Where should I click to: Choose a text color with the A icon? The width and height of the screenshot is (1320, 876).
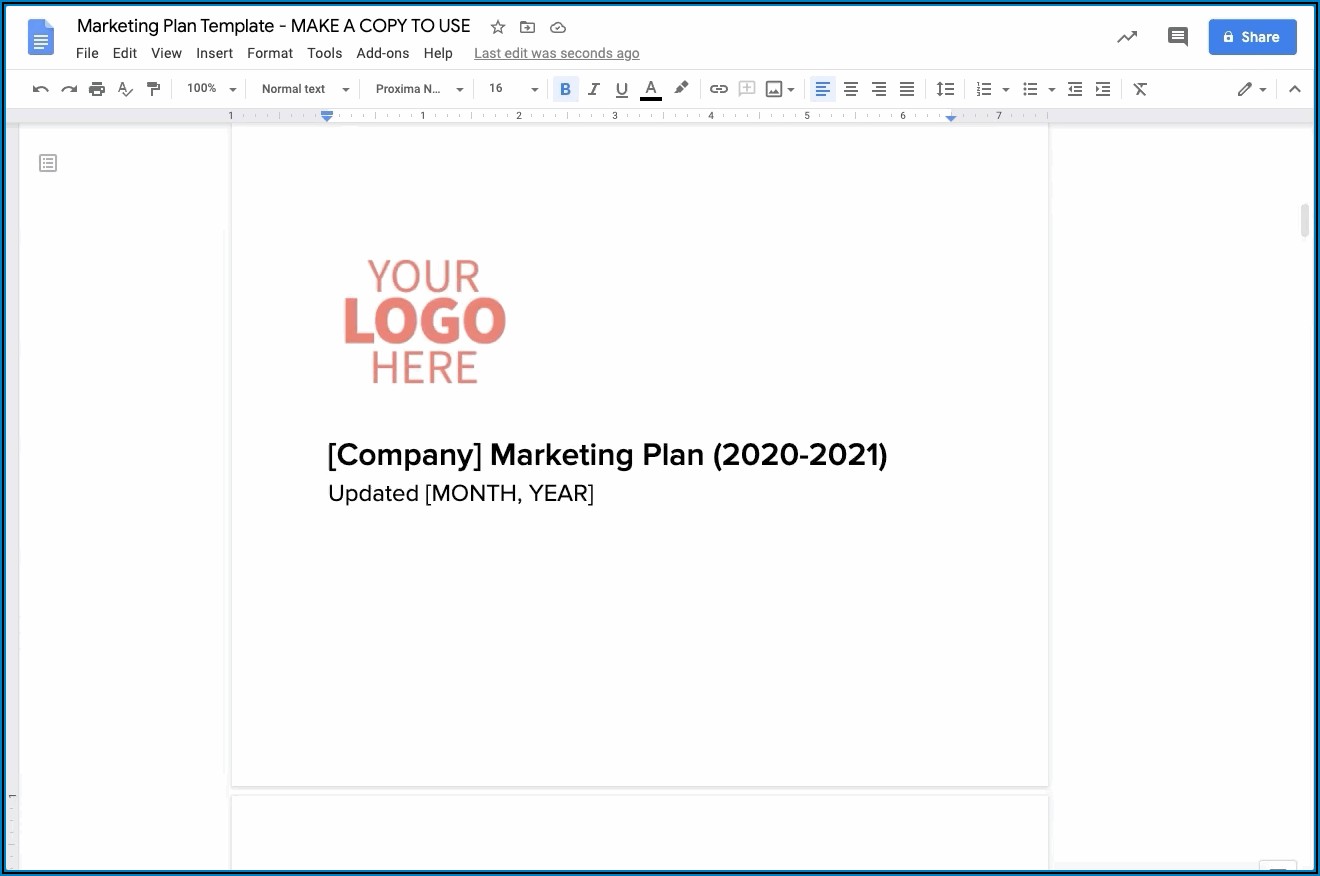[651, 89]
